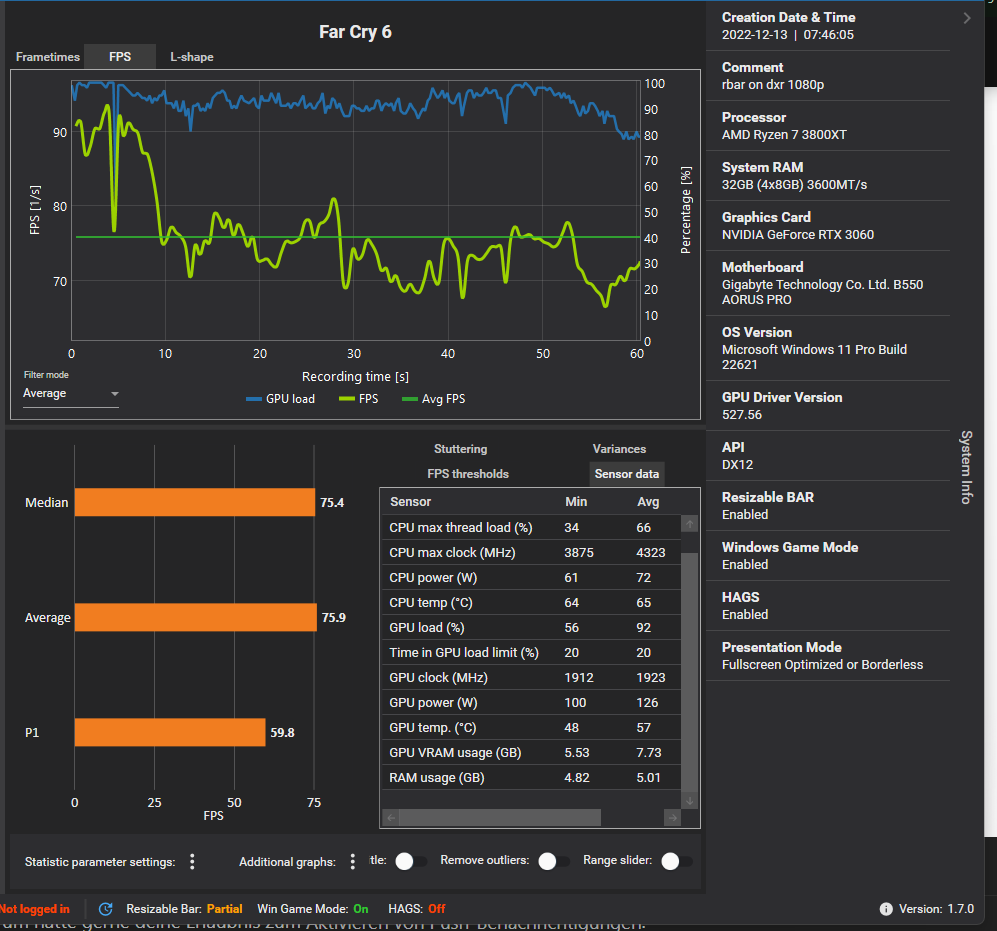Click the Min column header
997x931 pixels.
pyautogui.click(x=576, y=502)
